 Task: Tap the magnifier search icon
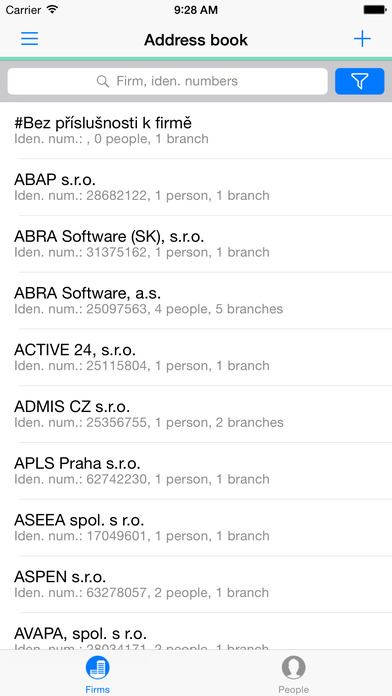pos(103,81)
